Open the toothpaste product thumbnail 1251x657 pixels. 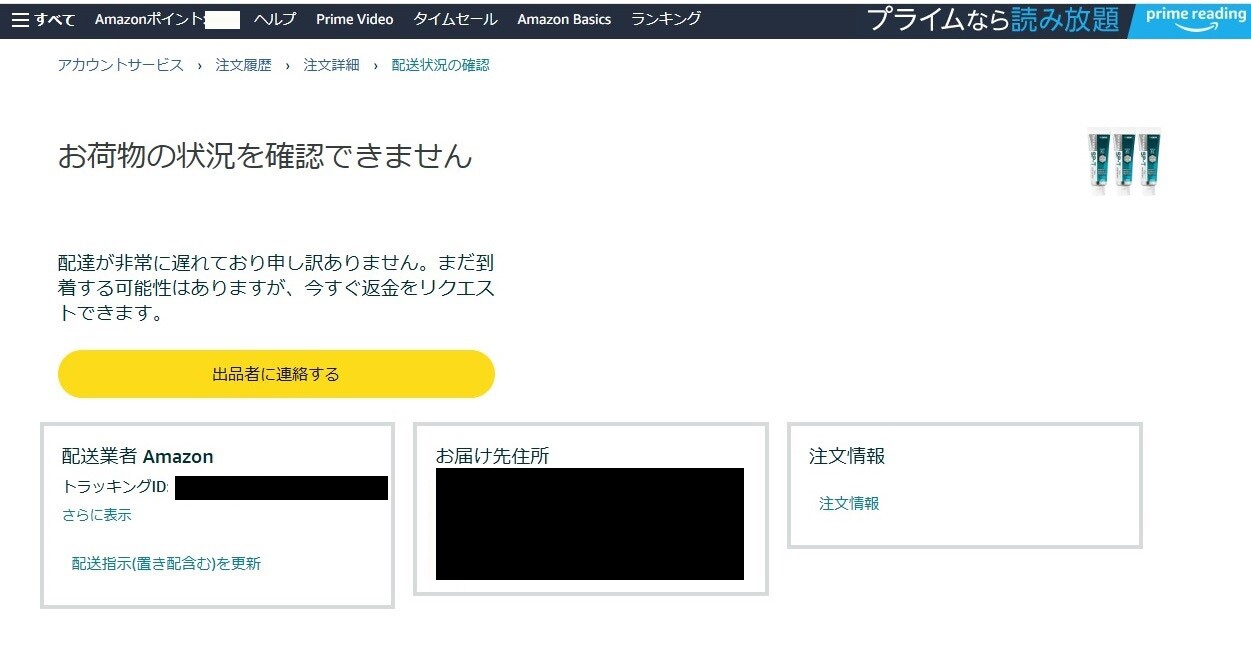[1126, 160]
